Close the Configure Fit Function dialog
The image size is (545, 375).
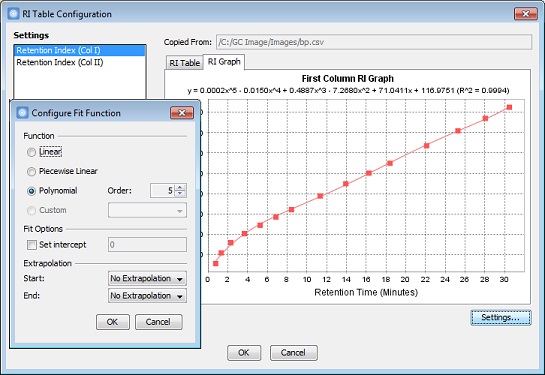click(x=182, y=113)
